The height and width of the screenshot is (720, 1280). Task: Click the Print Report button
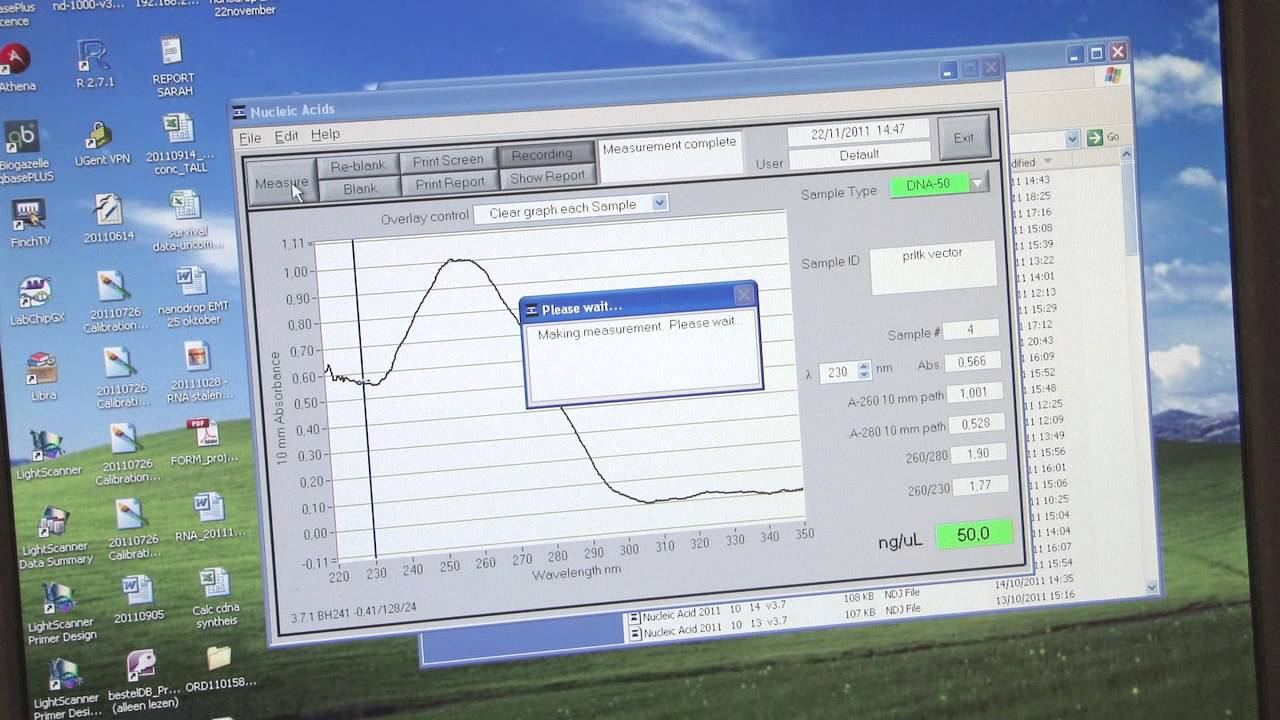(x=450, y=183)
